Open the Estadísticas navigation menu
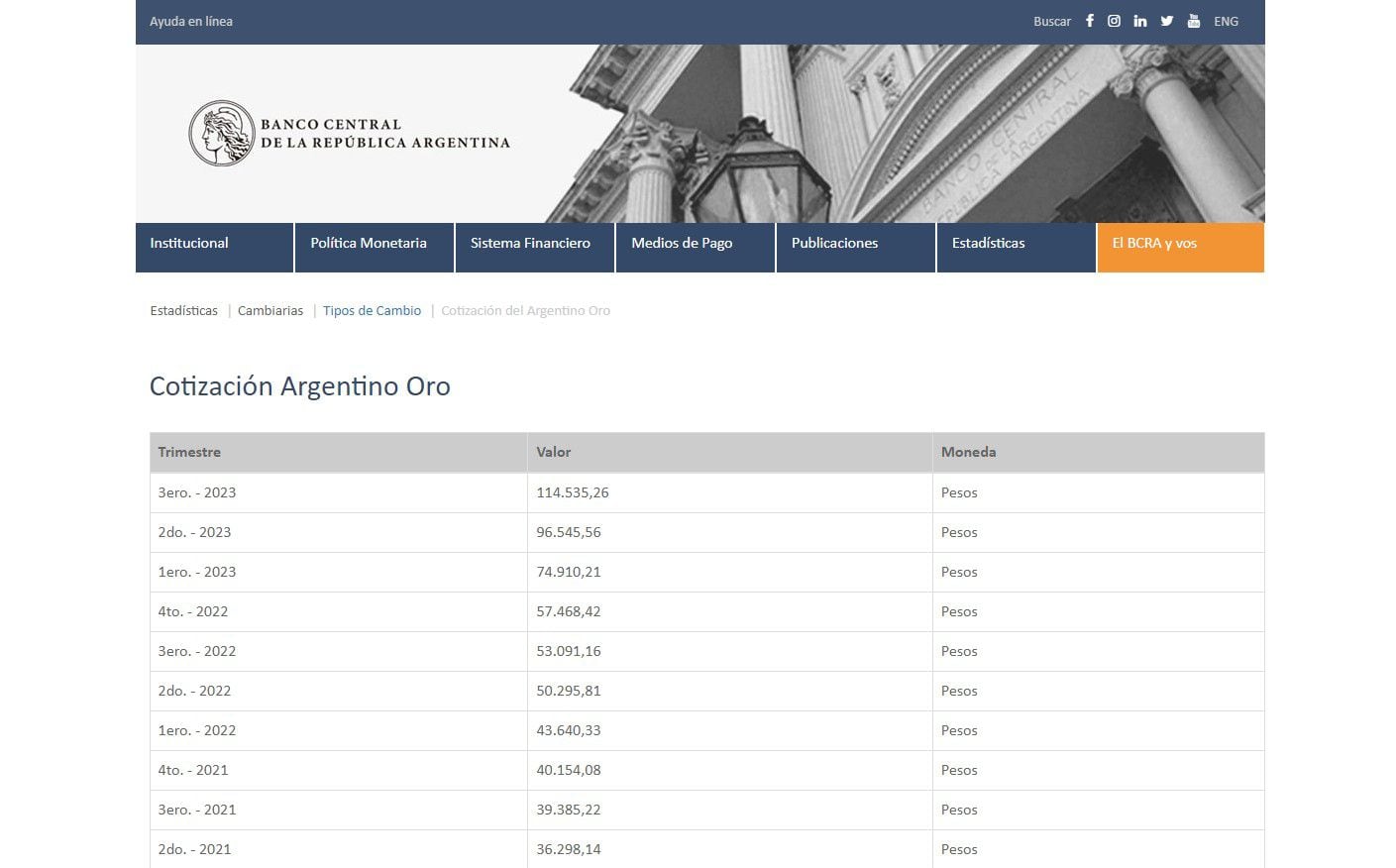 988,244
